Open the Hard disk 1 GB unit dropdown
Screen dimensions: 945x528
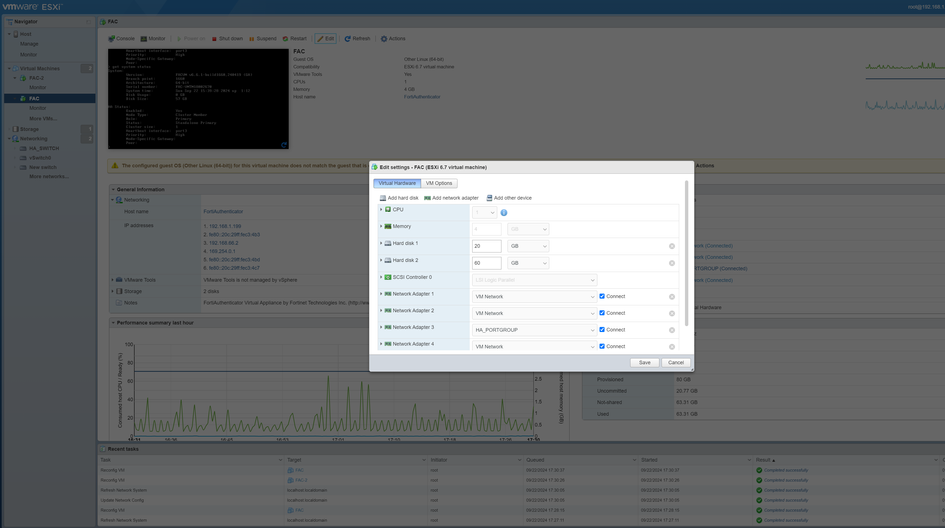[528, 246]
